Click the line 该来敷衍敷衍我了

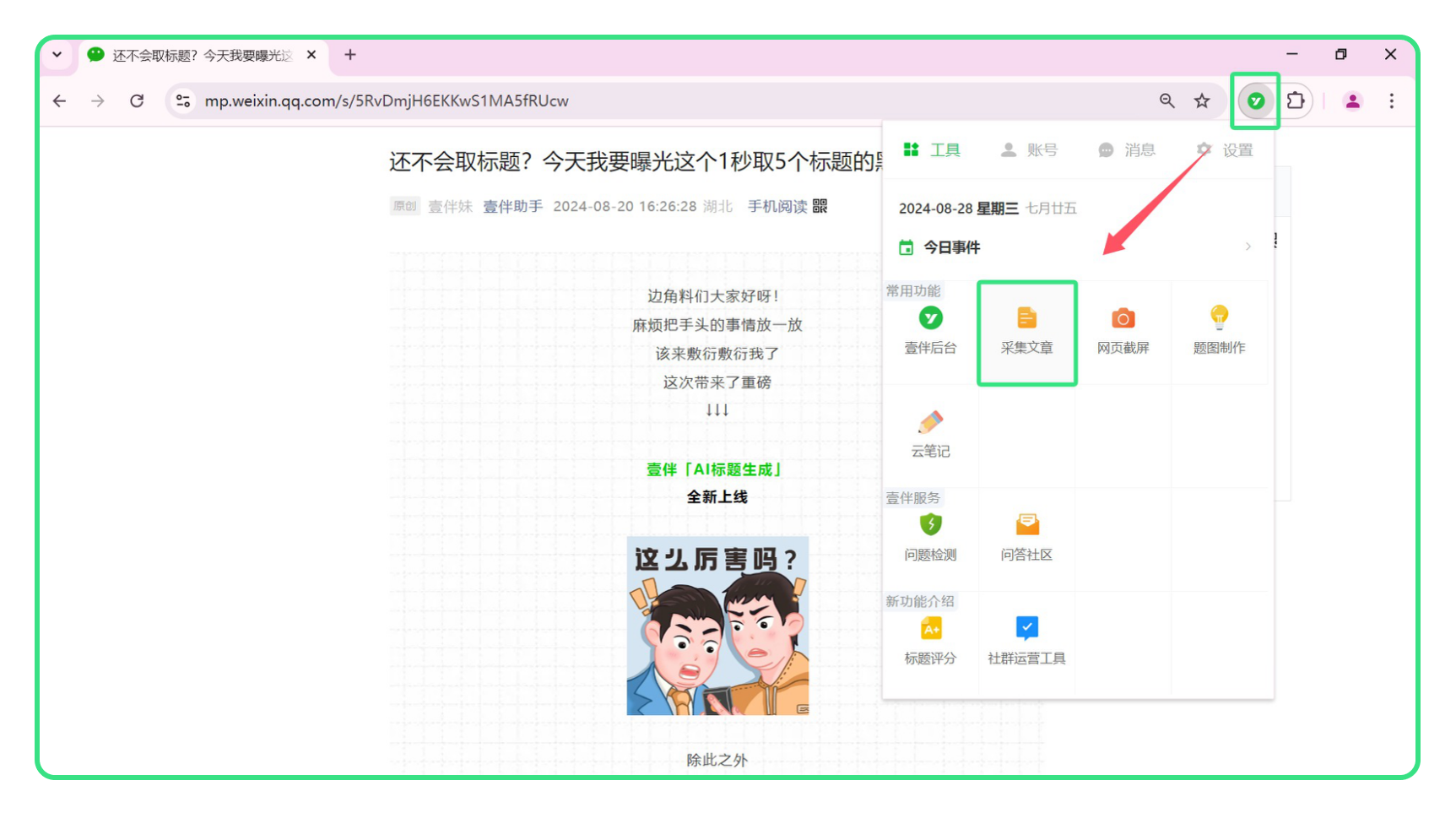pos(717,354)
